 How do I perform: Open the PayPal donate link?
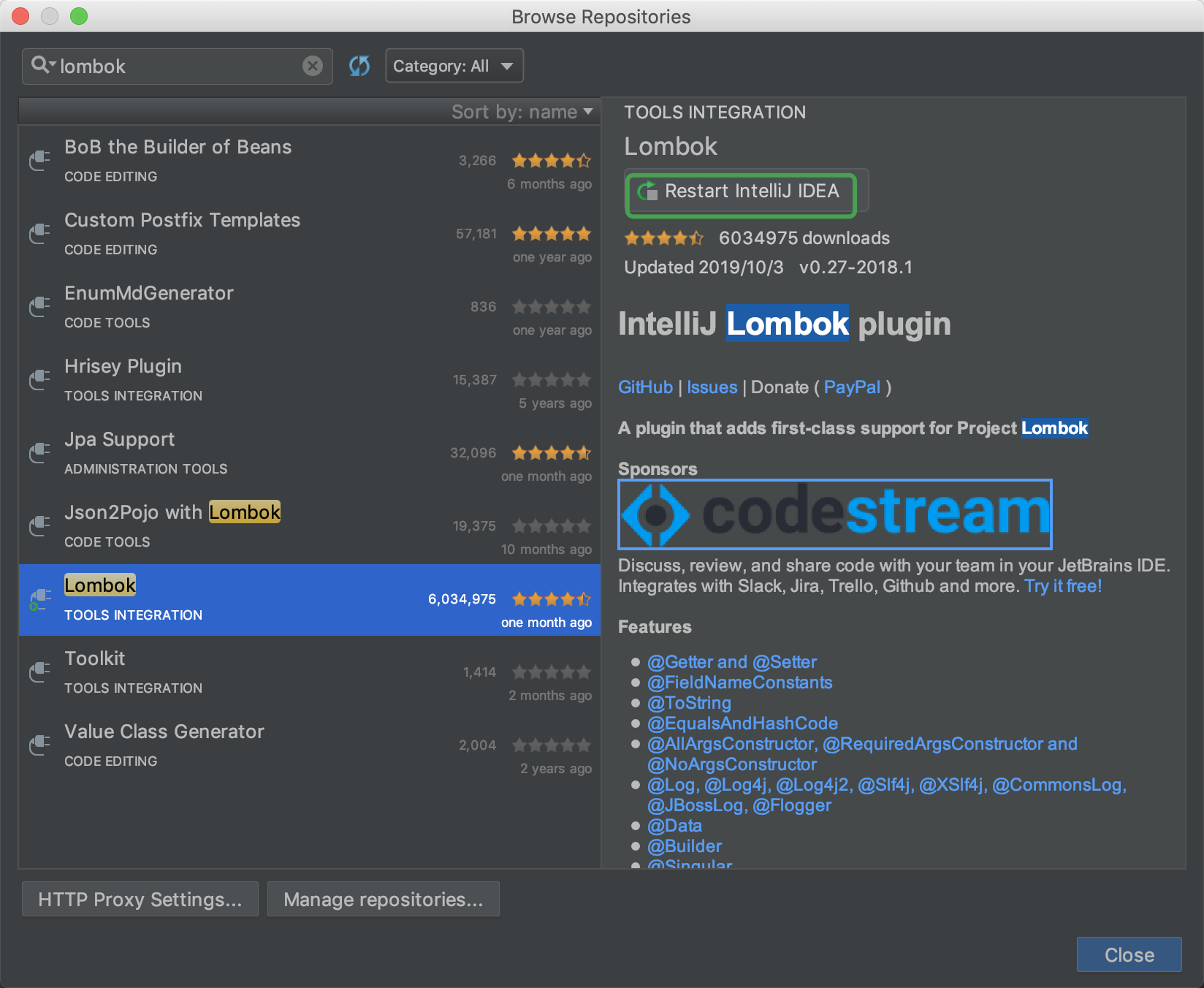852,387
